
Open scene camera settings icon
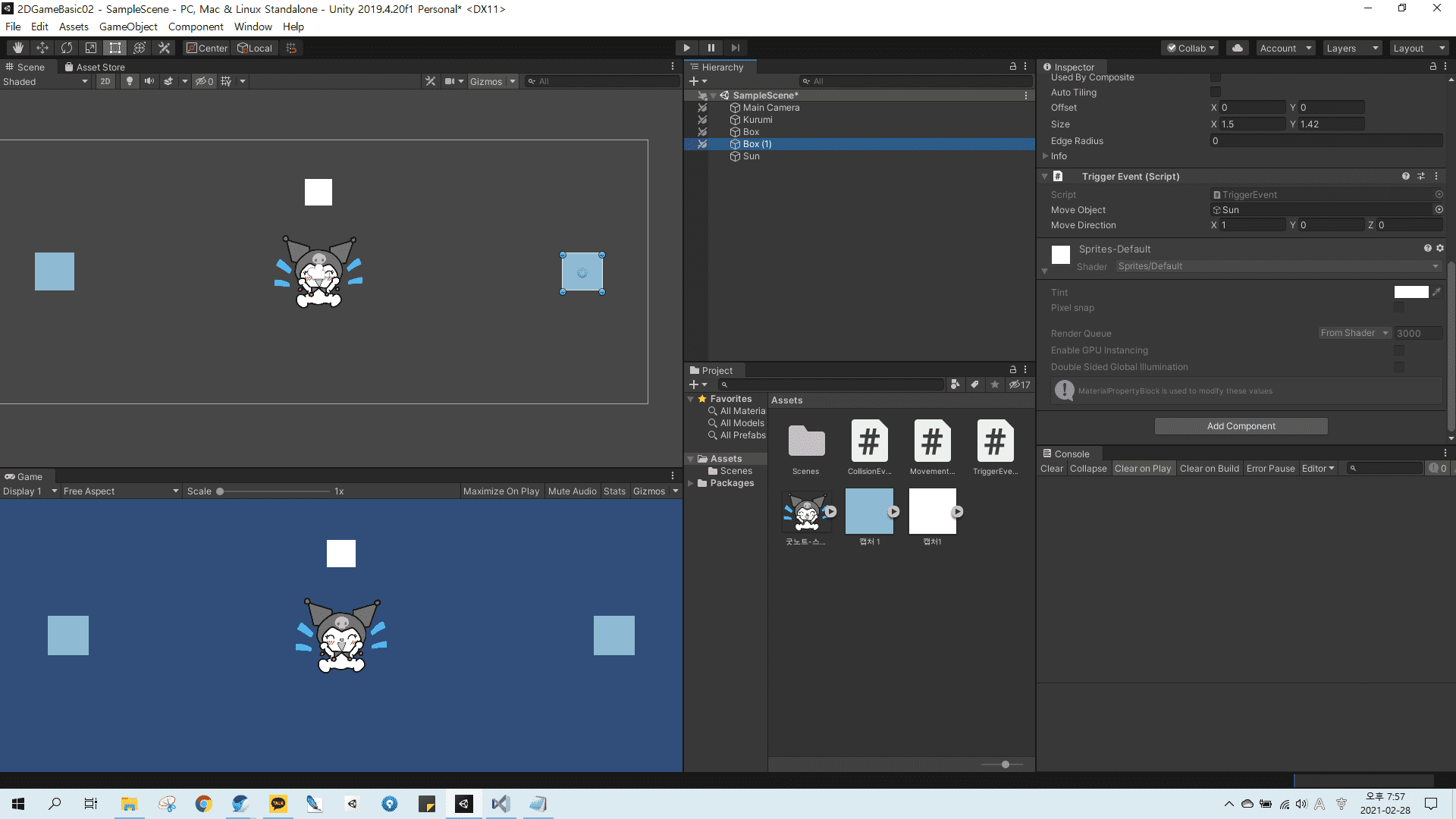pos(450,81)
